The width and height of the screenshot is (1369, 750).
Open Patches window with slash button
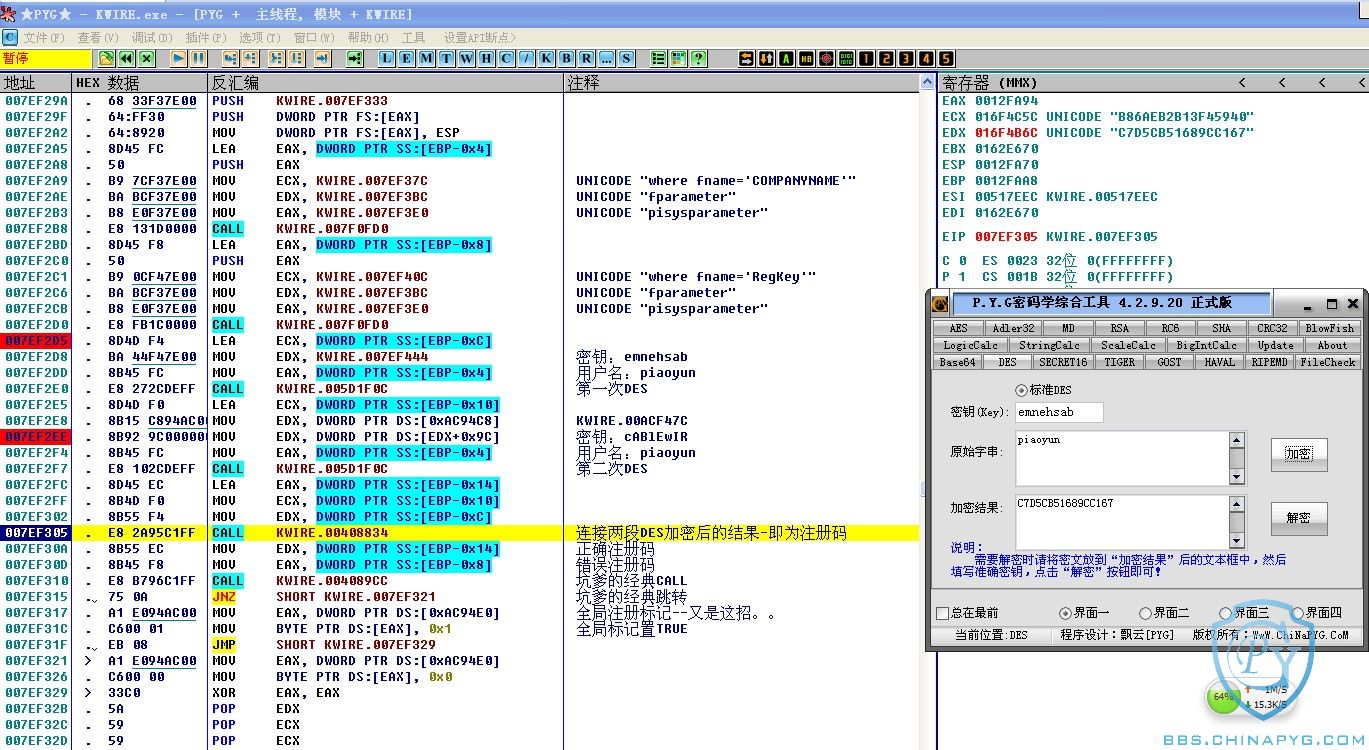point(526,58)
